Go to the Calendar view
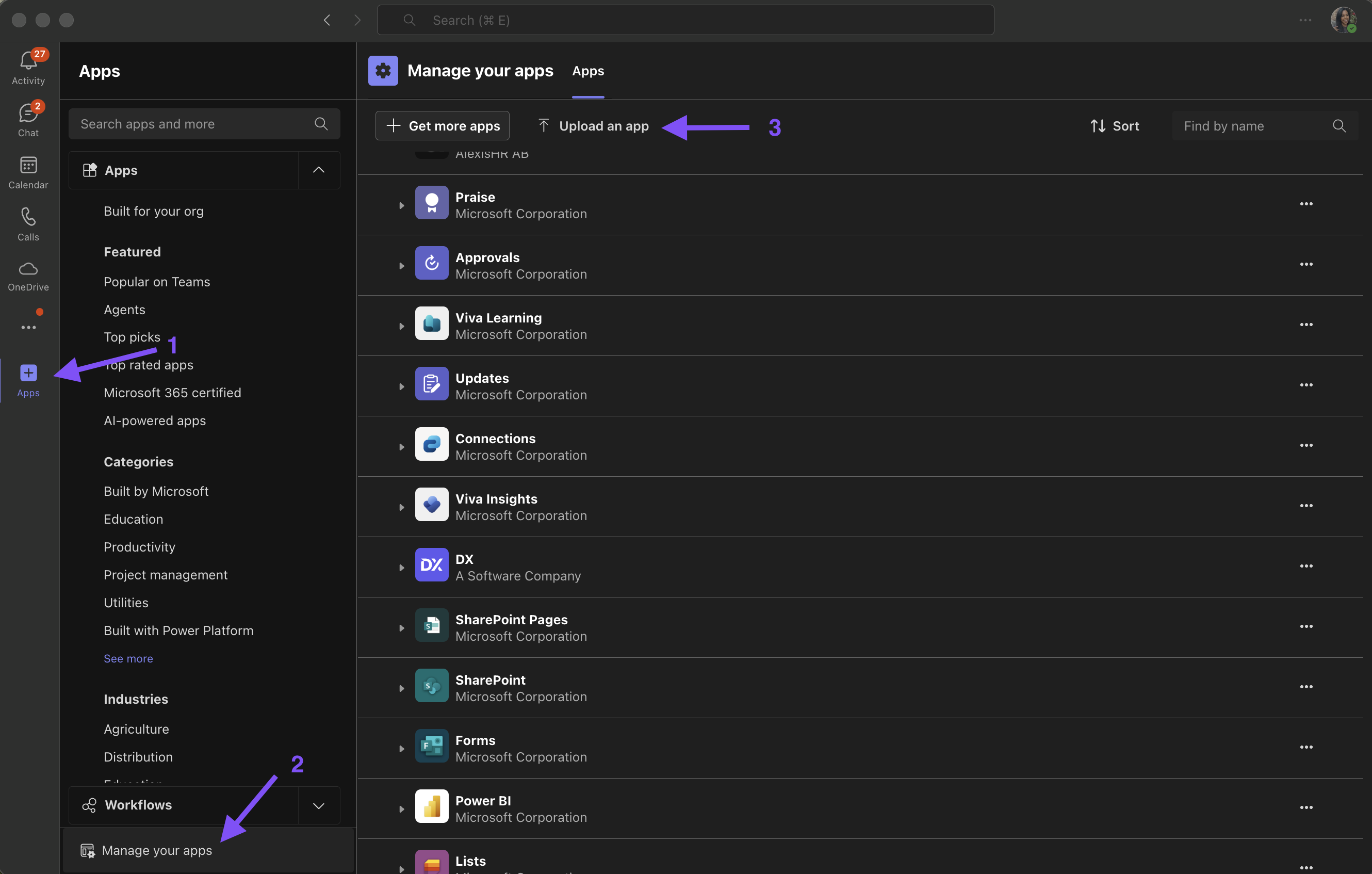Image resolution: width=1372 pixels, height=874 pixels. [x=28, y=172]
